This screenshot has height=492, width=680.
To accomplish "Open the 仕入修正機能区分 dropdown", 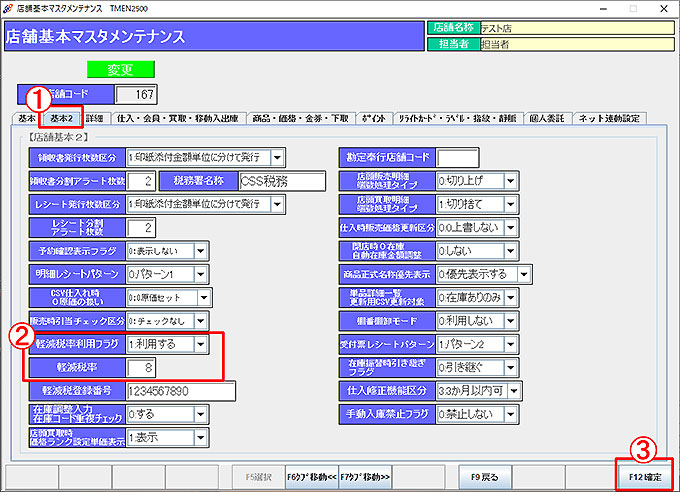I will tap(514, 390).
